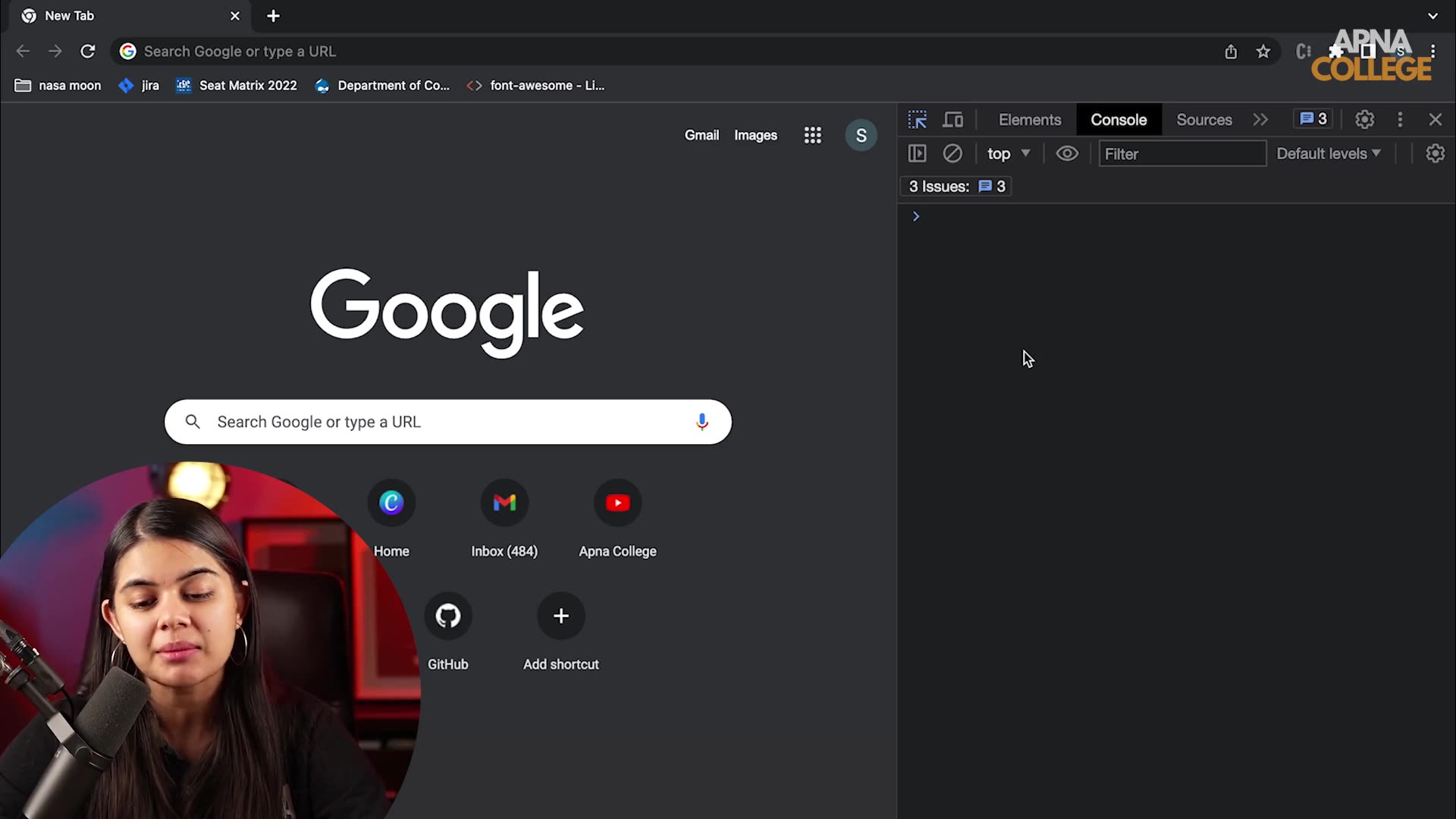Image resolution: width=1456 pixels, height=819 pixels.
Task: Show the console sidebar icon
Action: pyautogui.click(x=917, y=154)
